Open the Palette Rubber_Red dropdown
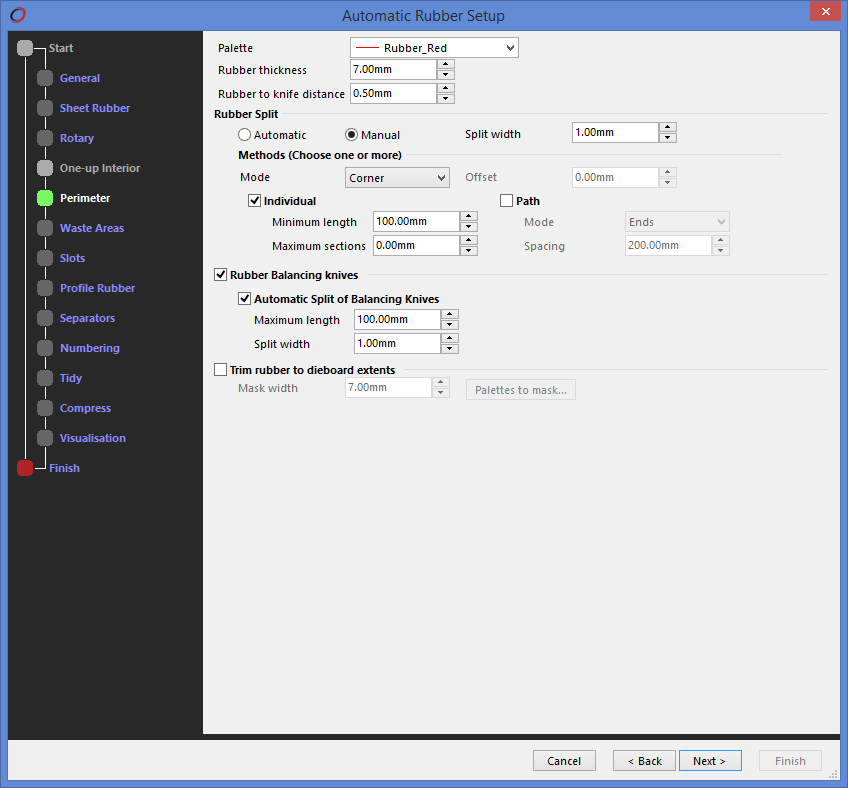Image resolution: width=848 pixels, height=788 pixels. [x=434, y=48]
